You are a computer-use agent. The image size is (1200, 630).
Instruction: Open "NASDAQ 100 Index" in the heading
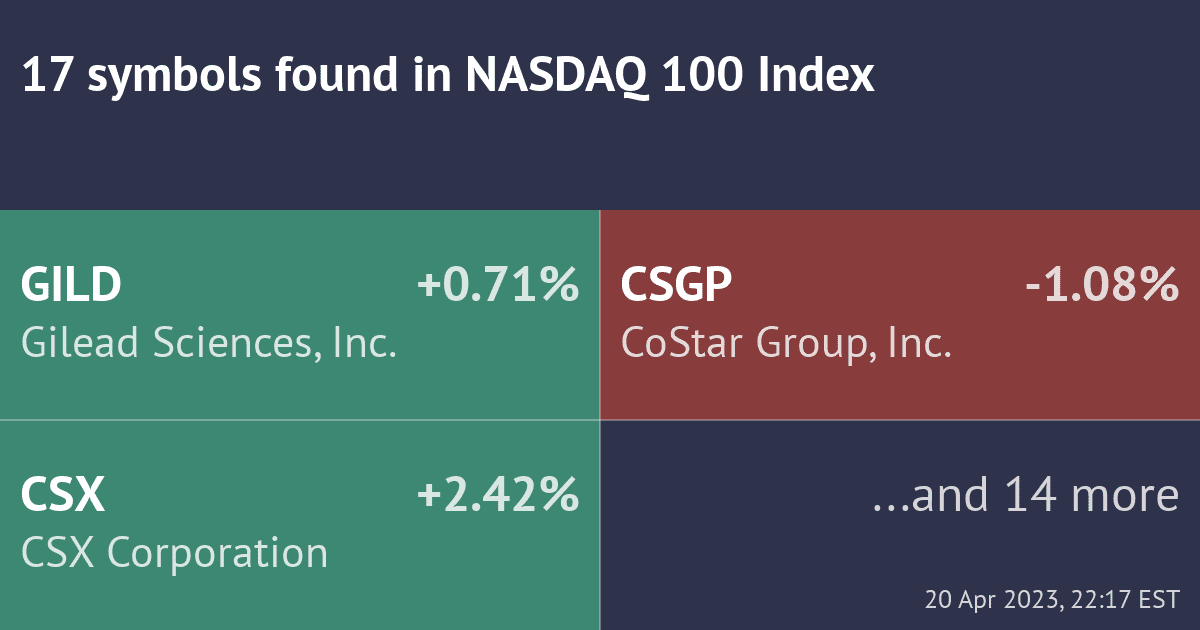670,77
